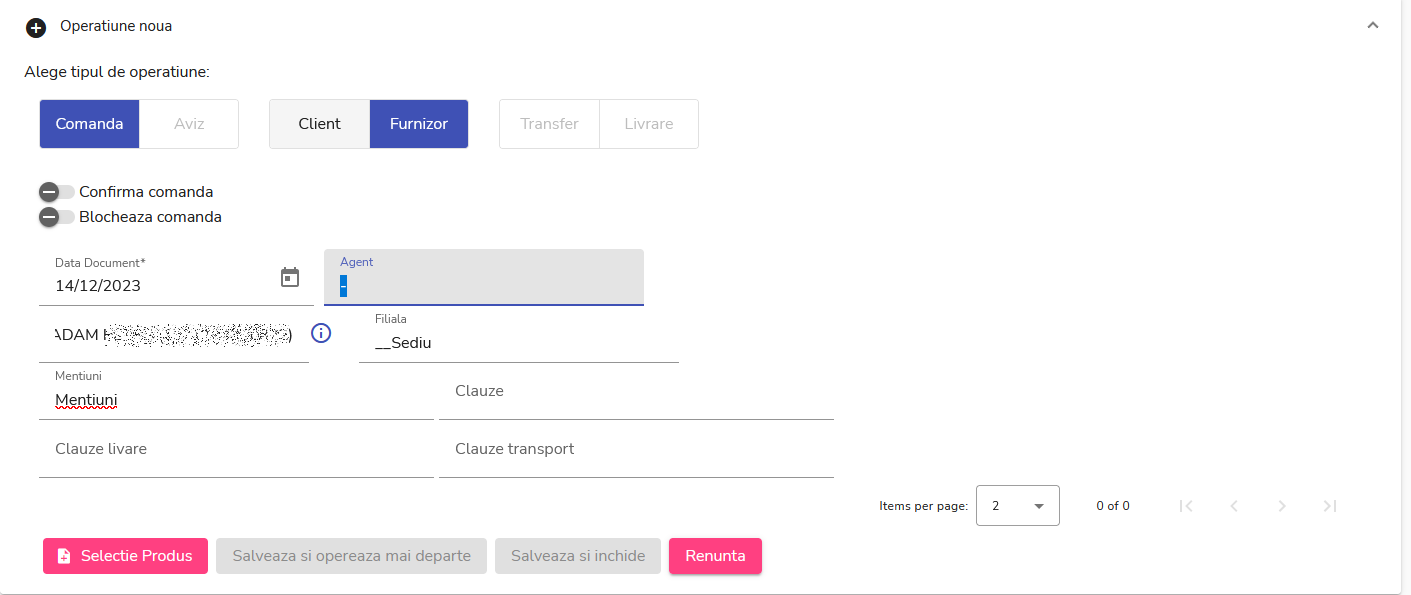Click the Renunta button
1411x595 pixels.
(x=715, y=556)
